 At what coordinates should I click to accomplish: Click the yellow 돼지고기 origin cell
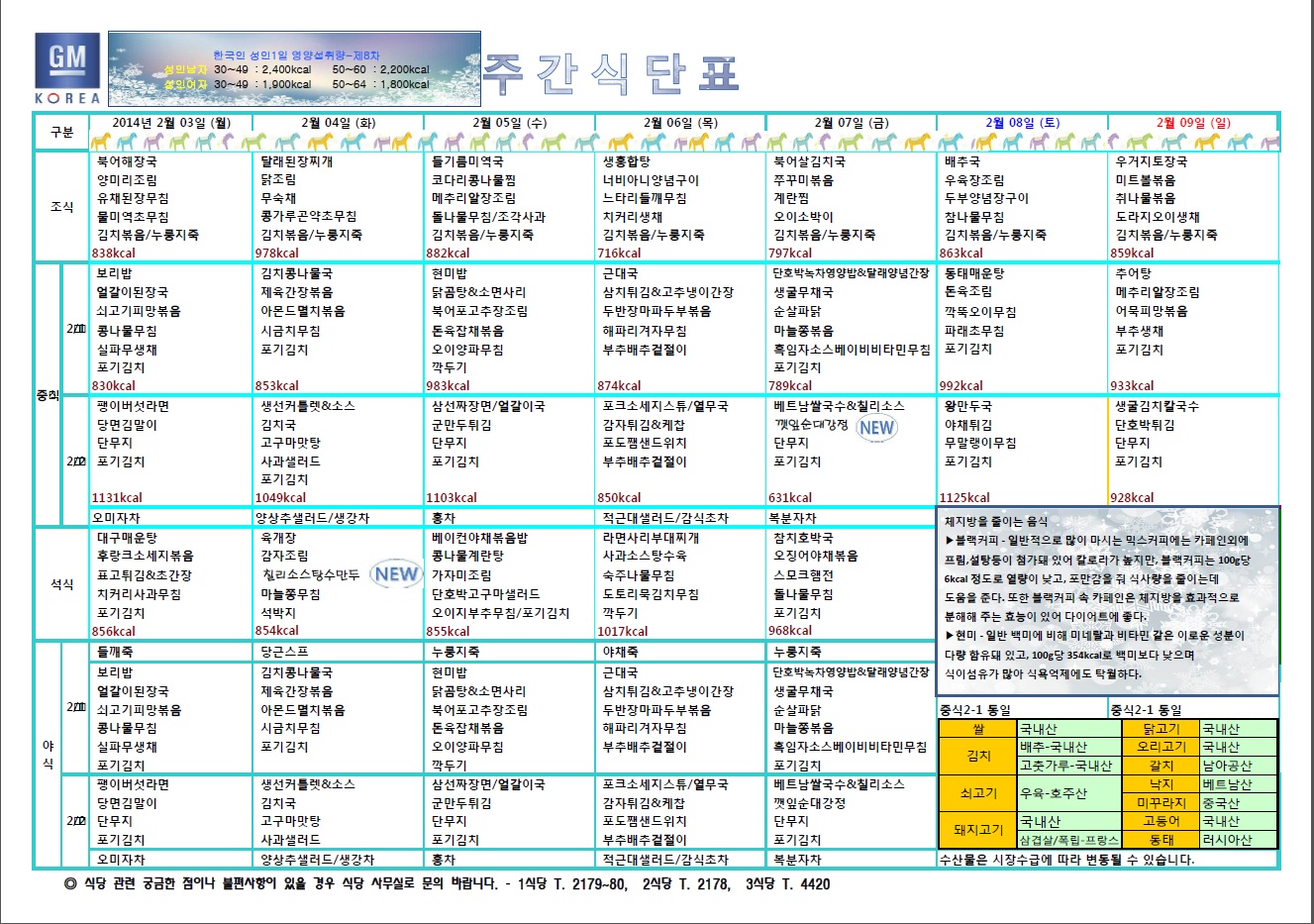977,830
